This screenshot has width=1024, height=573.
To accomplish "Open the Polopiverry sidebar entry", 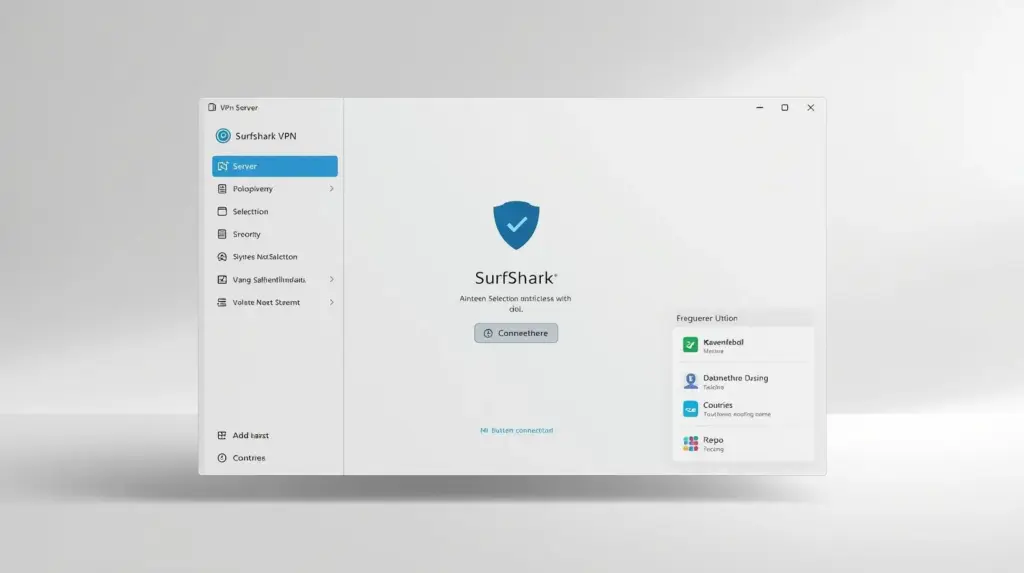I will coord(275,189).
